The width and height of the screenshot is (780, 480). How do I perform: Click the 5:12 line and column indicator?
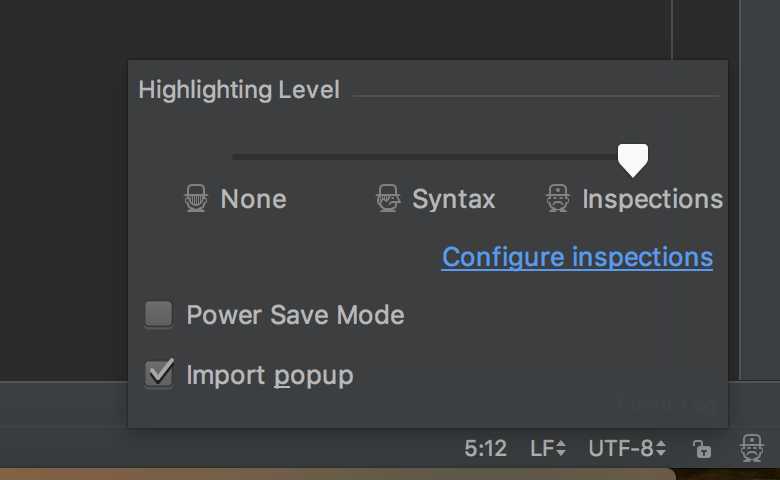click(485, 448)
